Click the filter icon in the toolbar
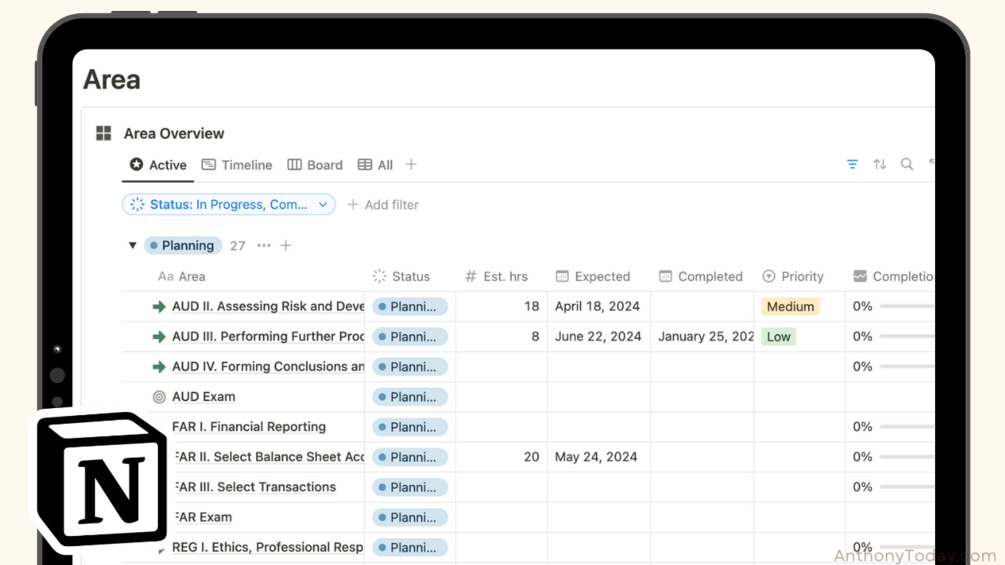The height and width of the screenshot is (565, 1005). [852, 164]
